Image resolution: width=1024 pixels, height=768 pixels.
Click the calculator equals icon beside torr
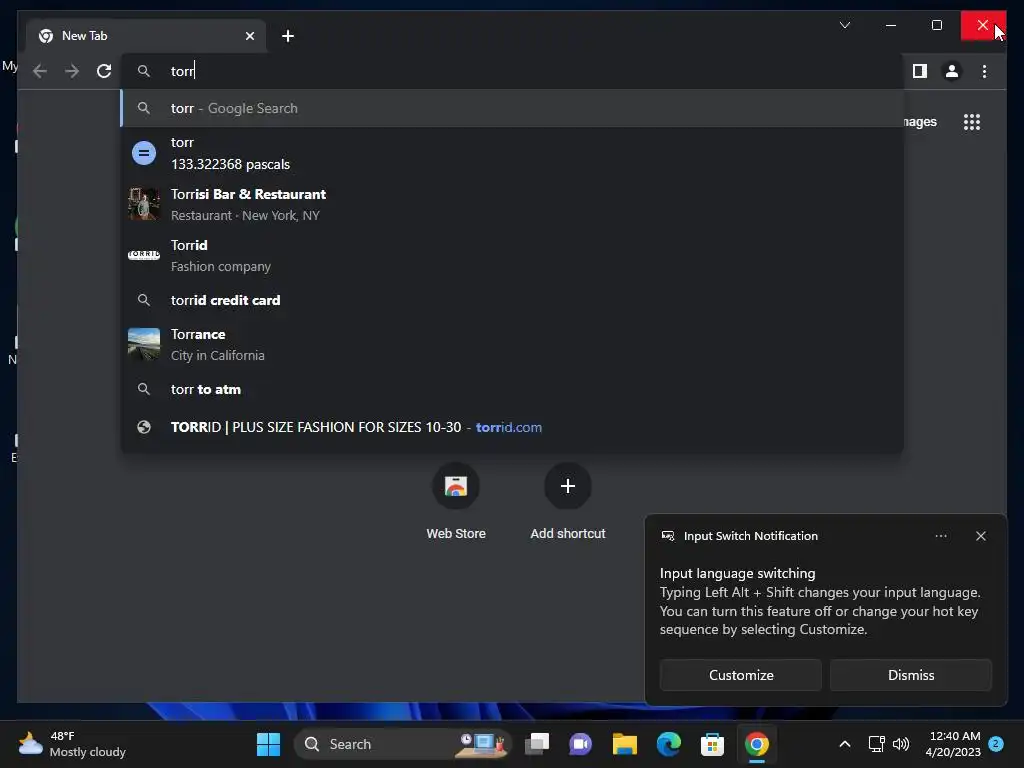(144, 153)
